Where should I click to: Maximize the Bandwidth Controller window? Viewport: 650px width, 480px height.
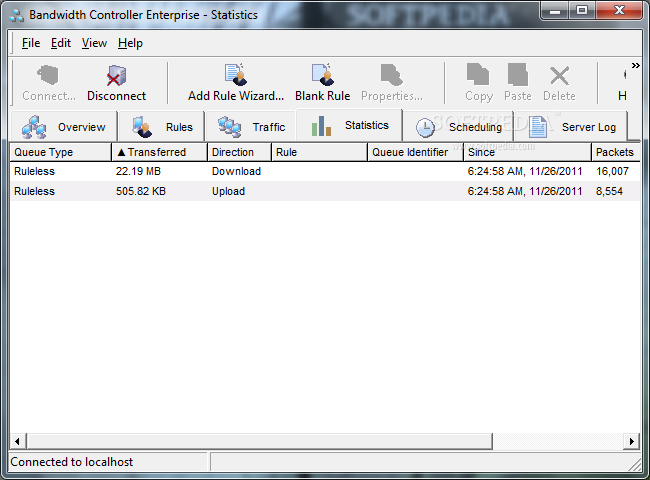point(582,11)
